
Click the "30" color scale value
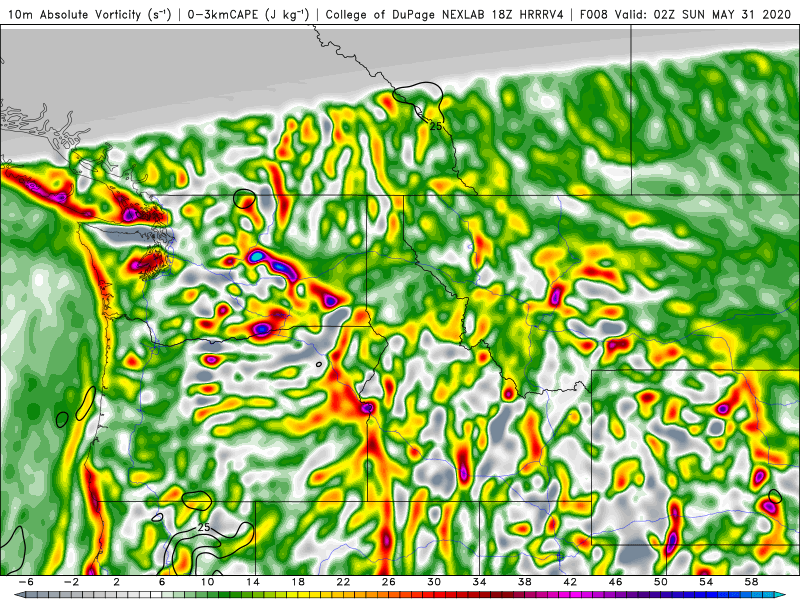434,582
